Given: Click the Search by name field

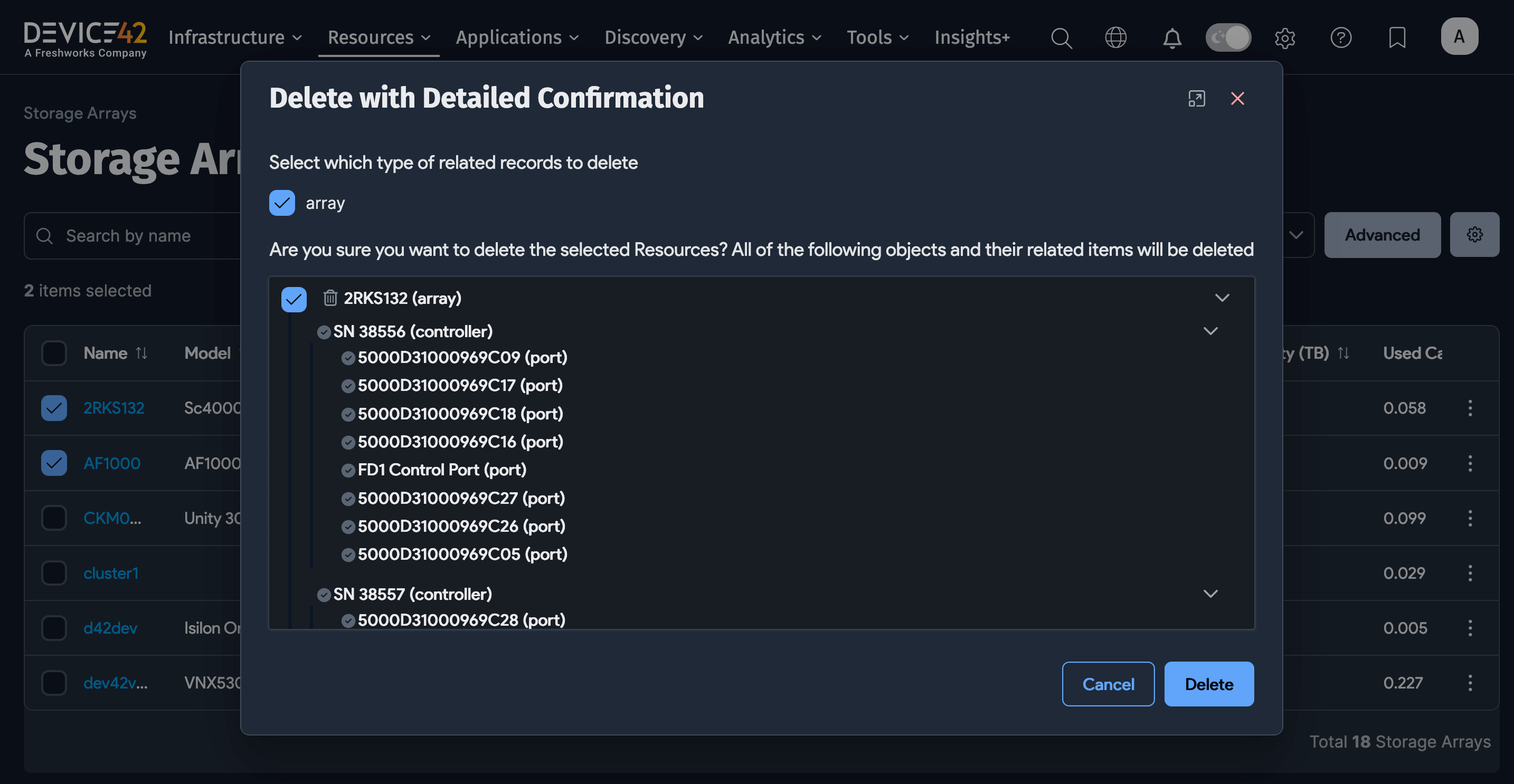Looking at the screenshot, I should (x=128, y=235).
